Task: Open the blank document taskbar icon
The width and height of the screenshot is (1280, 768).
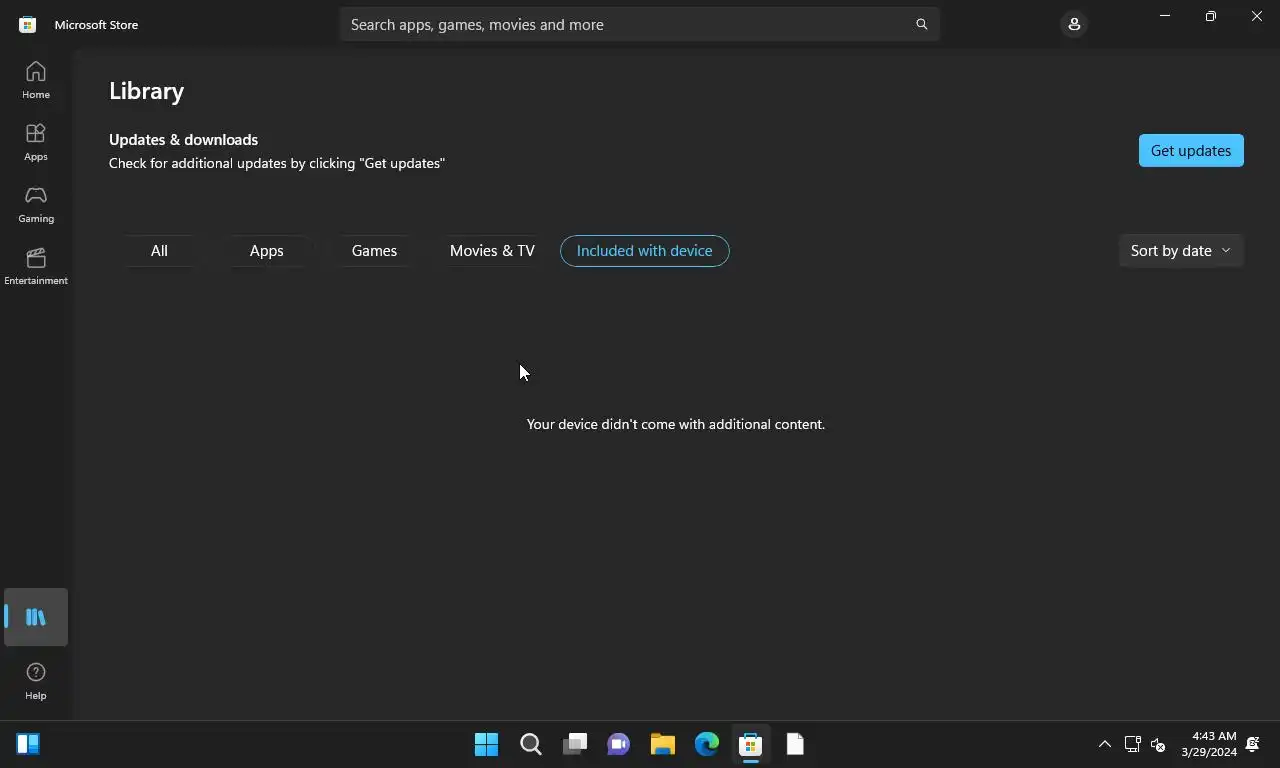Action: point(795,744)
